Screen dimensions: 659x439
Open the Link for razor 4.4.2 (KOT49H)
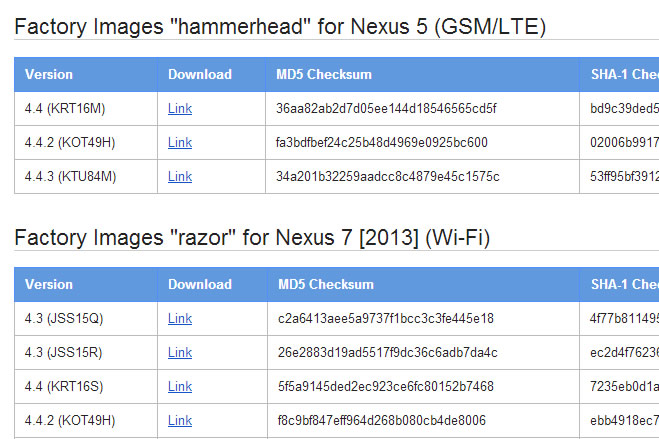pyautogui.click(x=180, y=421)
